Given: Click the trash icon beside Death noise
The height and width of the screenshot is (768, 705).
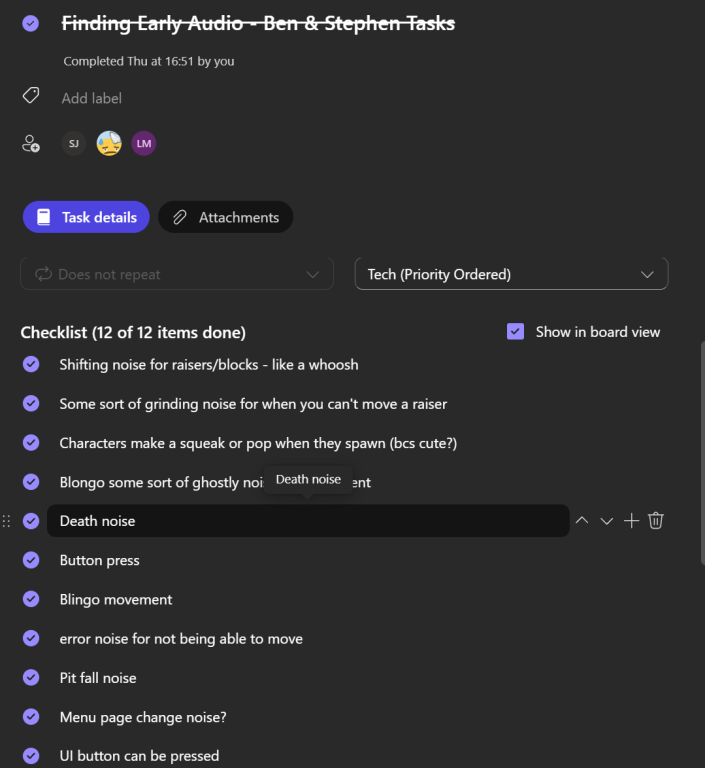Looking at the screenshot, I should pyautogui.click(x=656, y=521).
